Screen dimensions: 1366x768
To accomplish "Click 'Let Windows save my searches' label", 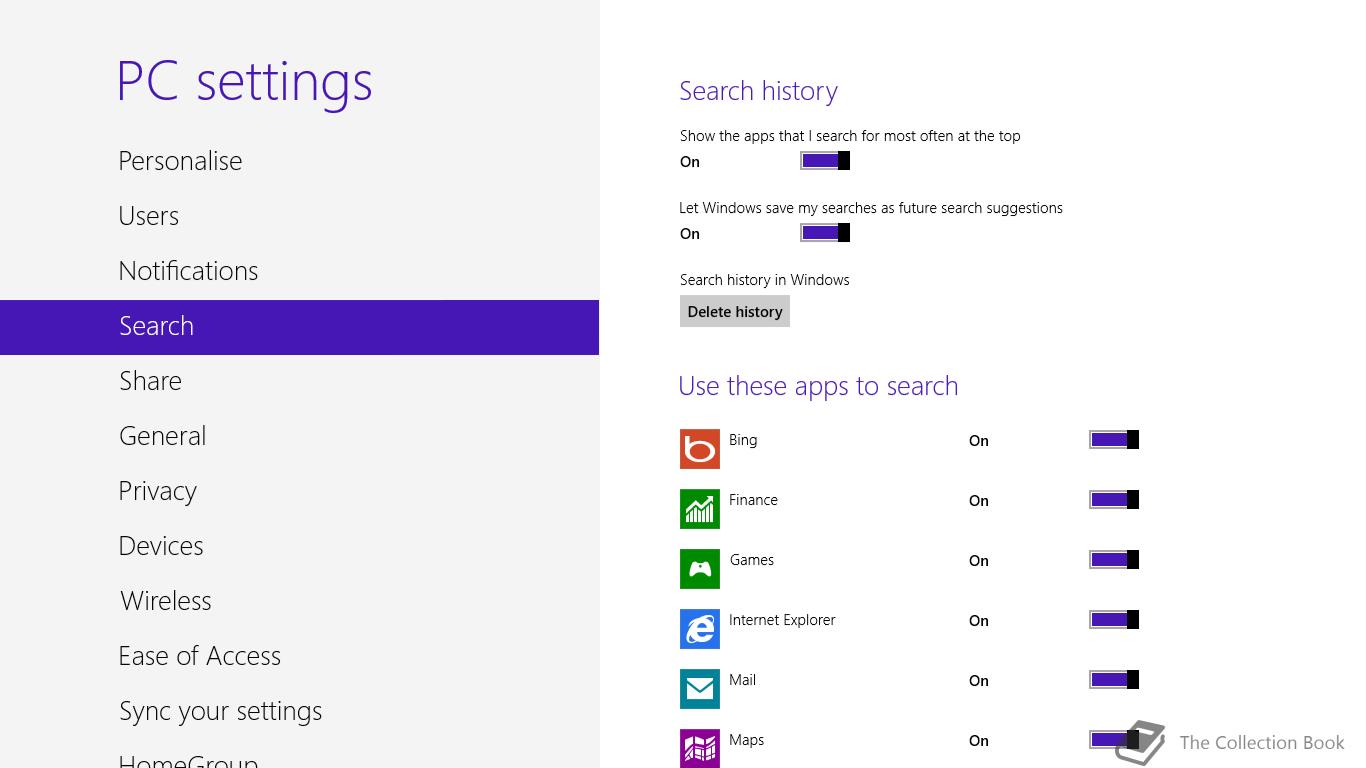I will (871, 208).
